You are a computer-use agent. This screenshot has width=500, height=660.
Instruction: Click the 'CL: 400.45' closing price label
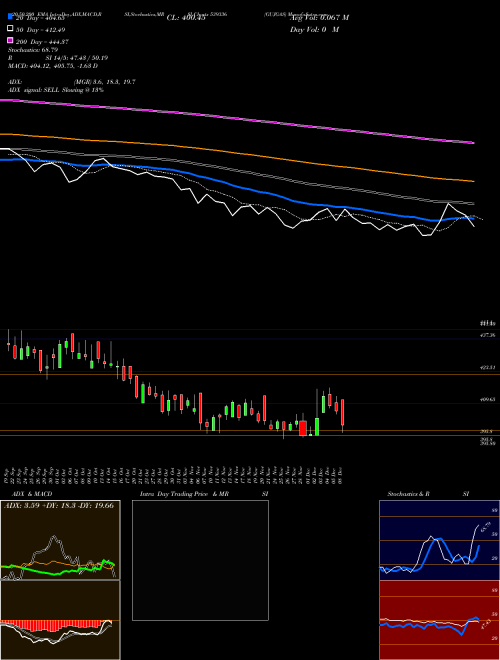(x=186, y=18)
